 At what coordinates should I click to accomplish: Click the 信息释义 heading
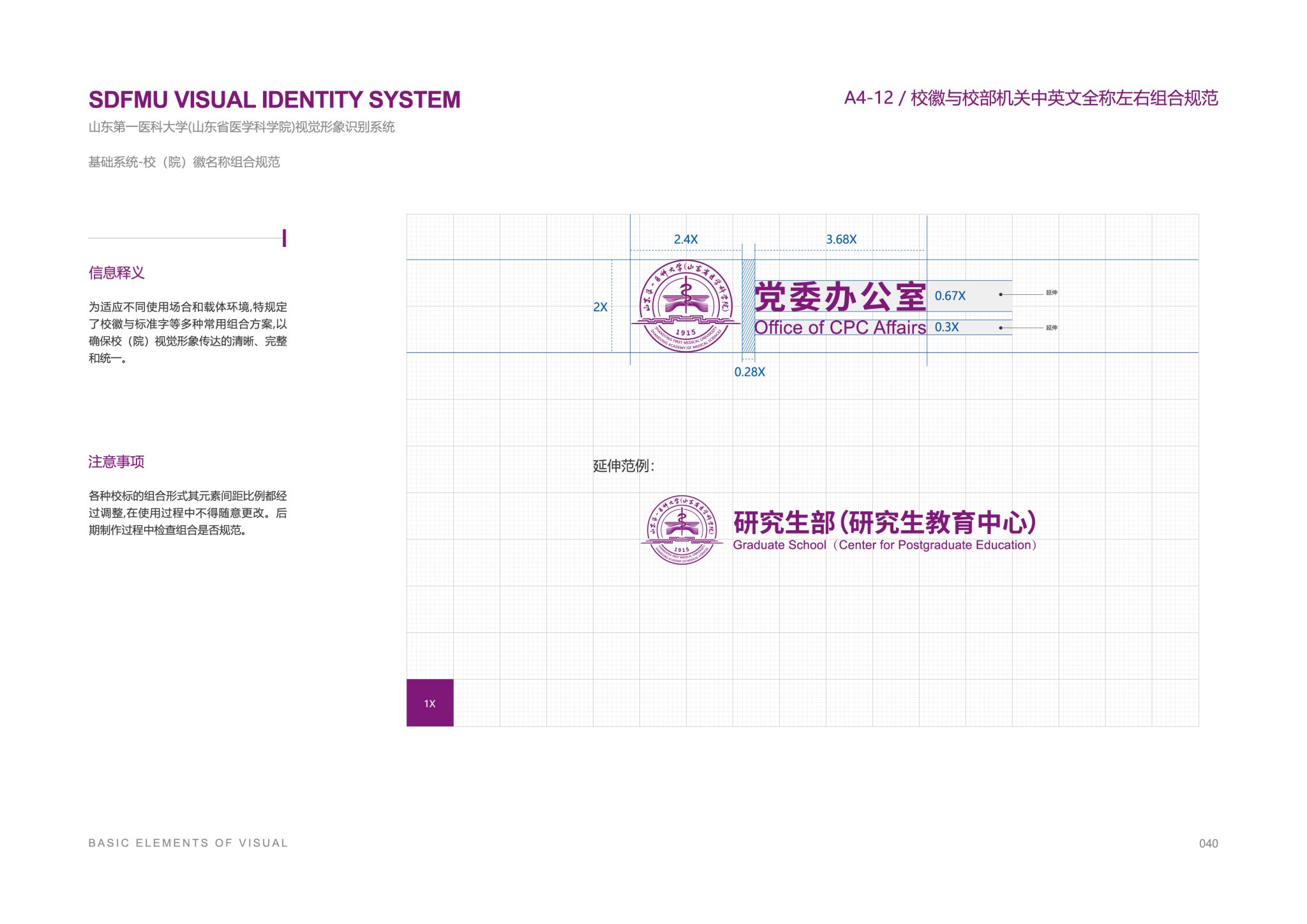117,273
